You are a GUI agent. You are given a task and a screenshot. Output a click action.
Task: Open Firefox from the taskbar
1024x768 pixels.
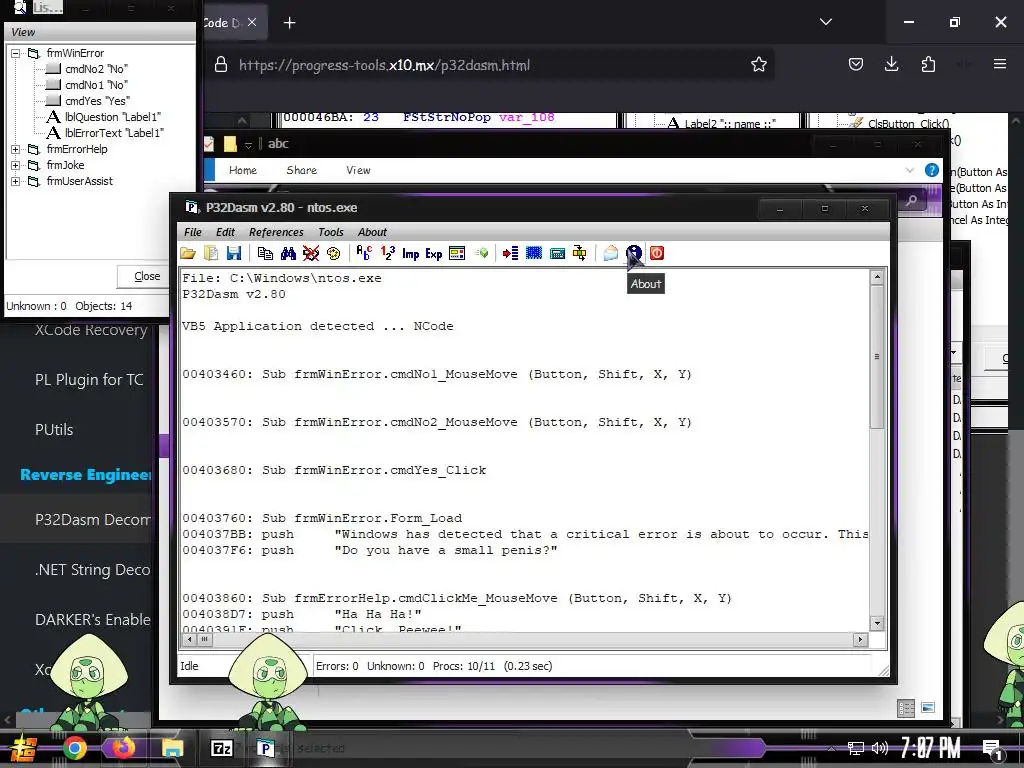pyautogui.click(x=123, y=748)
